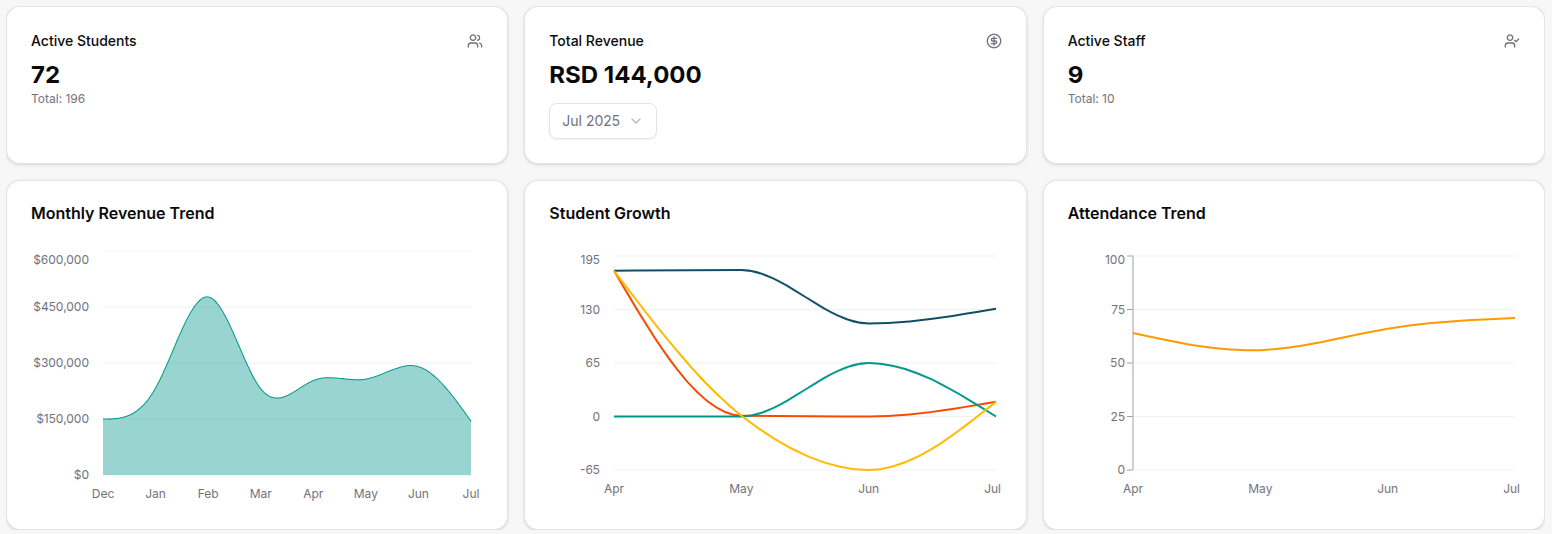Click the Student Growth chart title

[609, 213]
